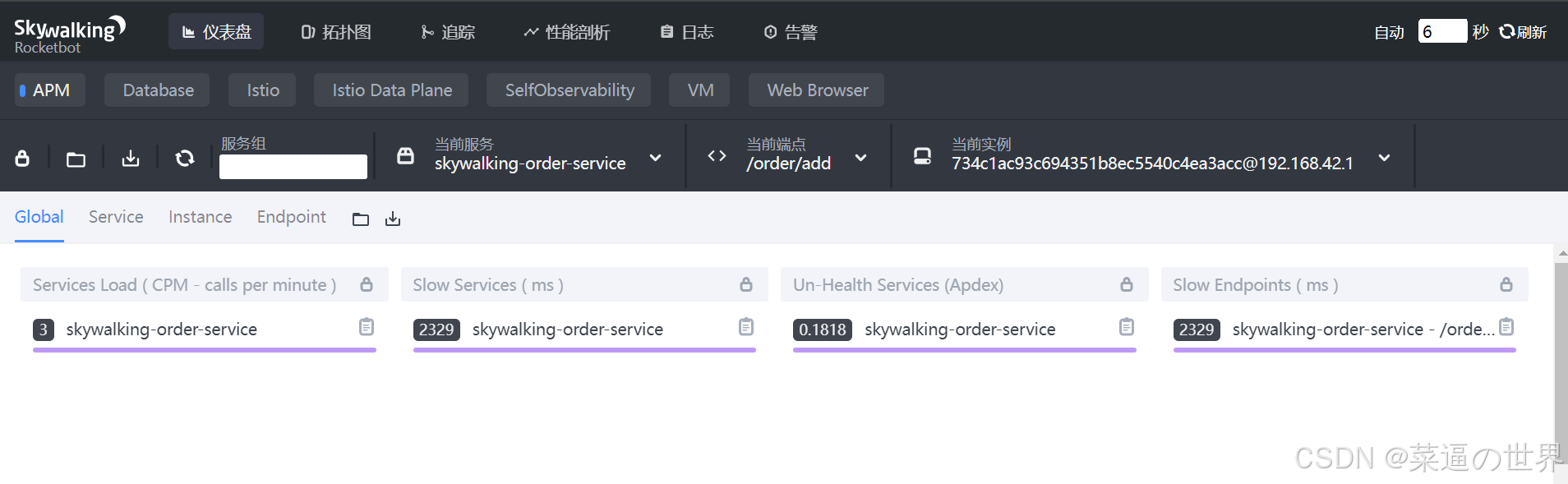
Task: Open the 仪表盘 dashboard menu
Action: (x=216, y=32)
